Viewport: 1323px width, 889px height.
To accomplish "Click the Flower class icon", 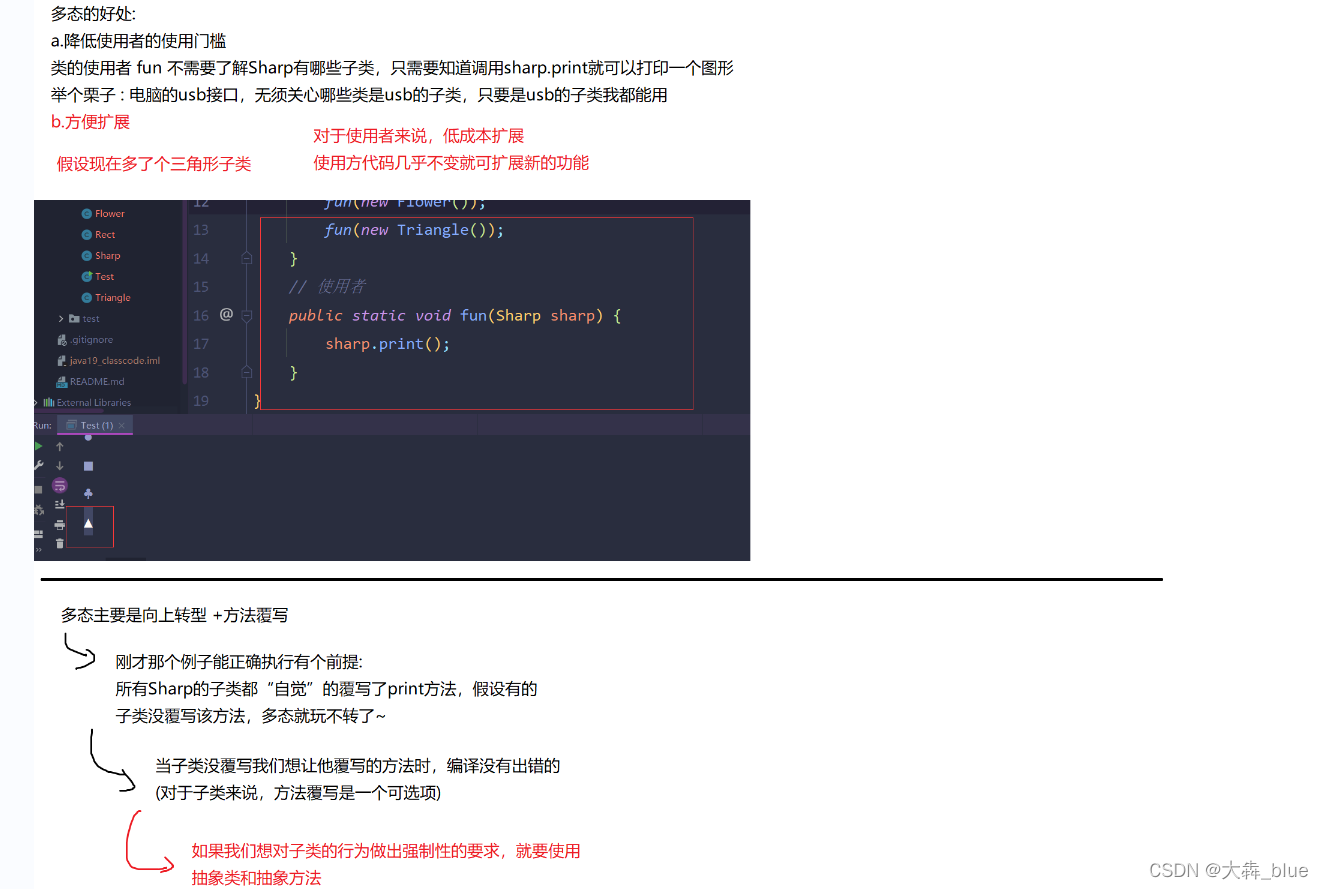I will 87,214.
